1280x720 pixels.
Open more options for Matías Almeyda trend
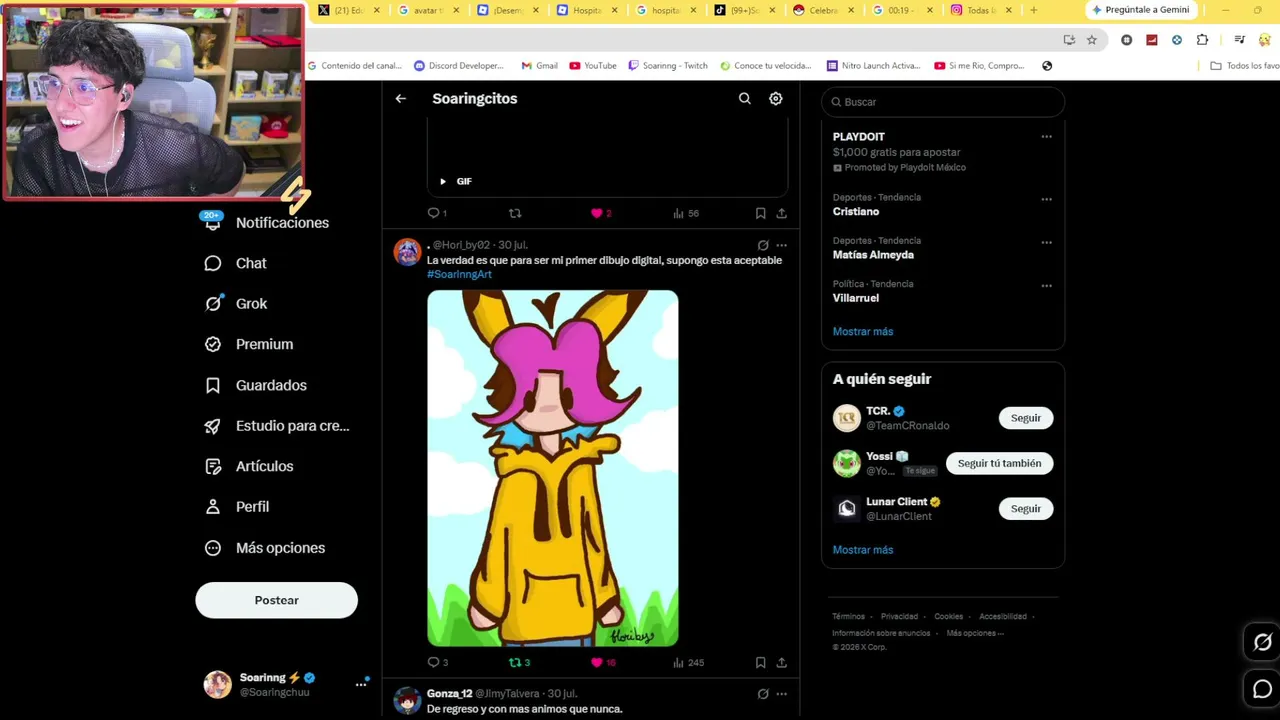point(1046,242)
